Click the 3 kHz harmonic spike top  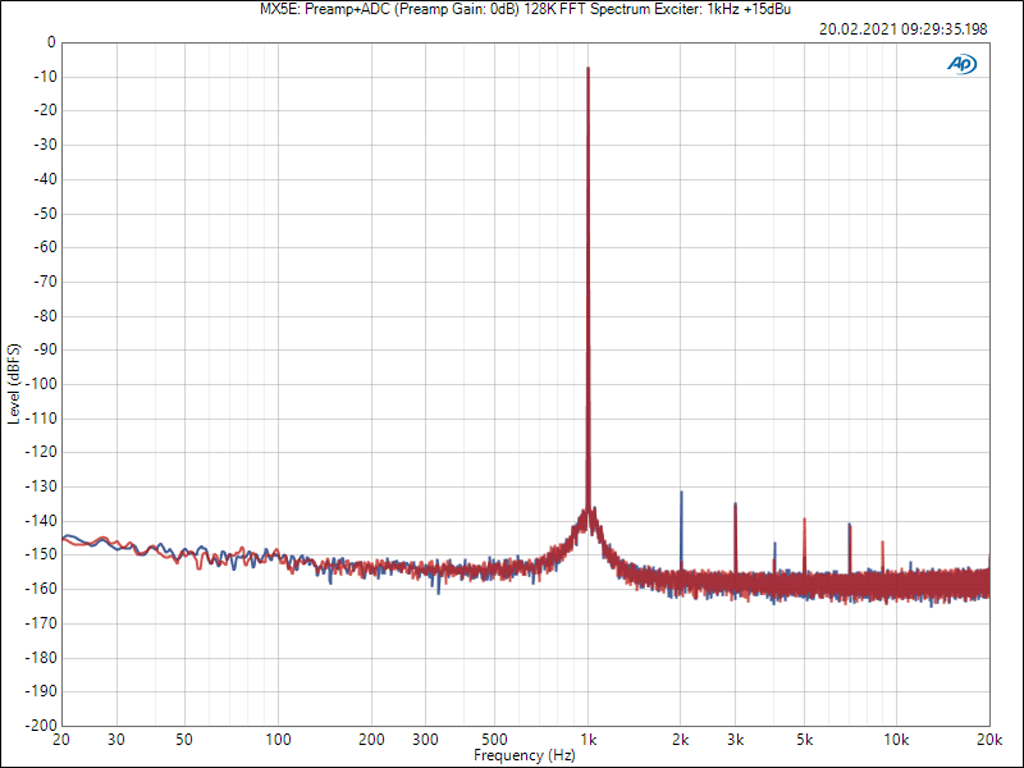tap(735, 504)
